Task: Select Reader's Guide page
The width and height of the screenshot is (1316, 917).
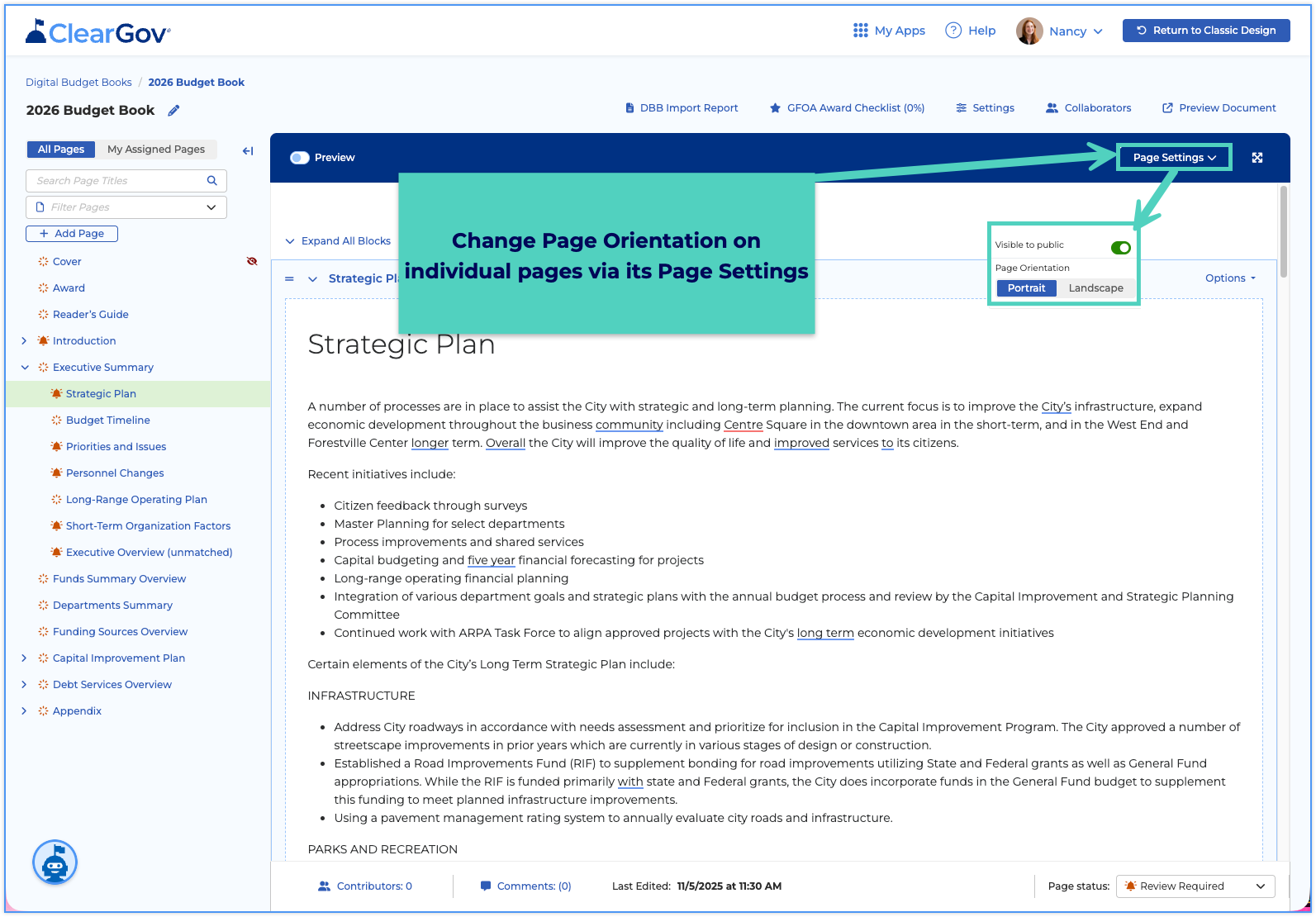Action: [x=90, y=314]
